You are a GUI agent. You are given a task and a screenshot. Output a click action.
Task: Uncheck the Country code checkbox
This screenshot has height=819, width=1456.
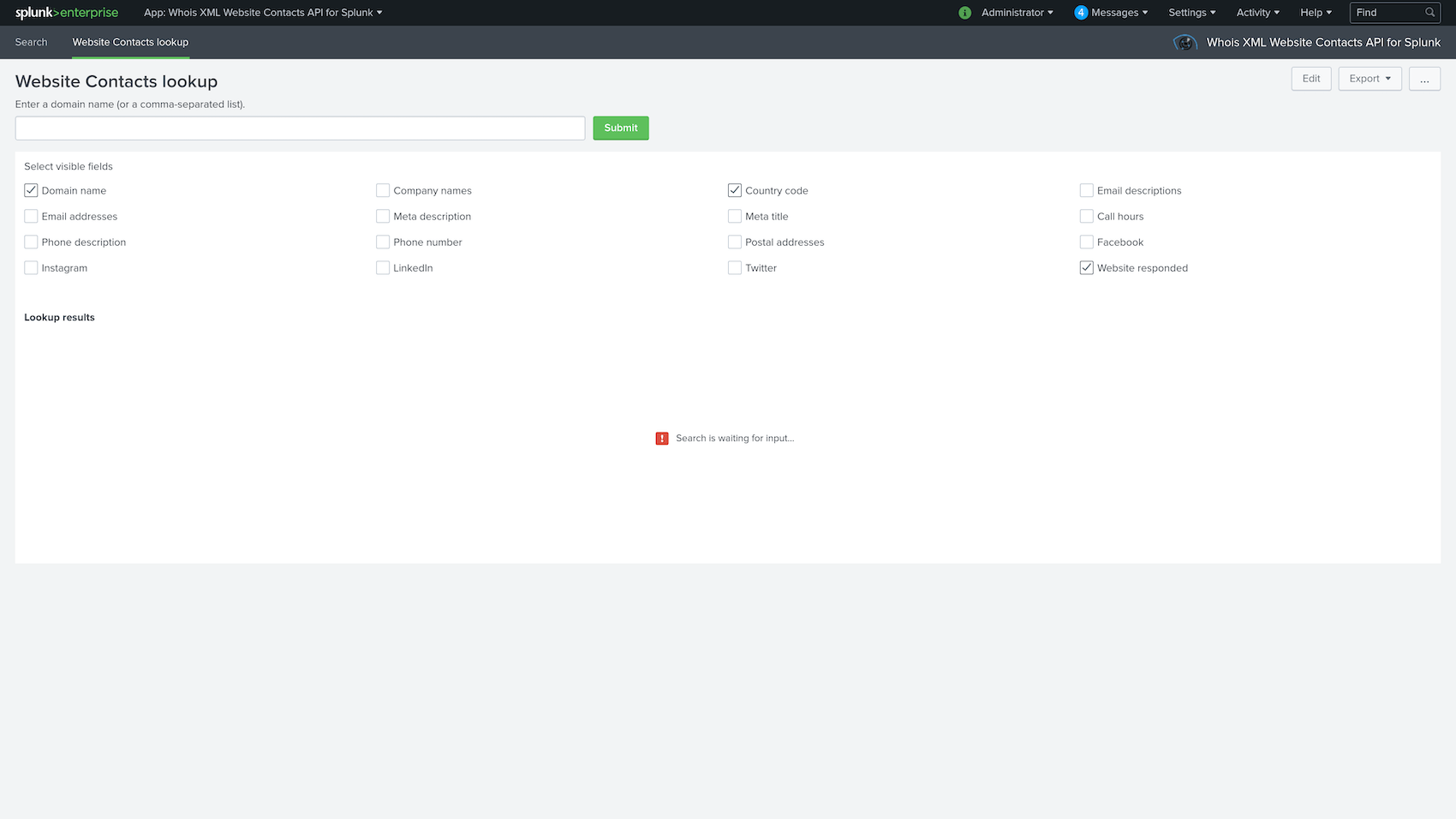(x=735, y=190)
